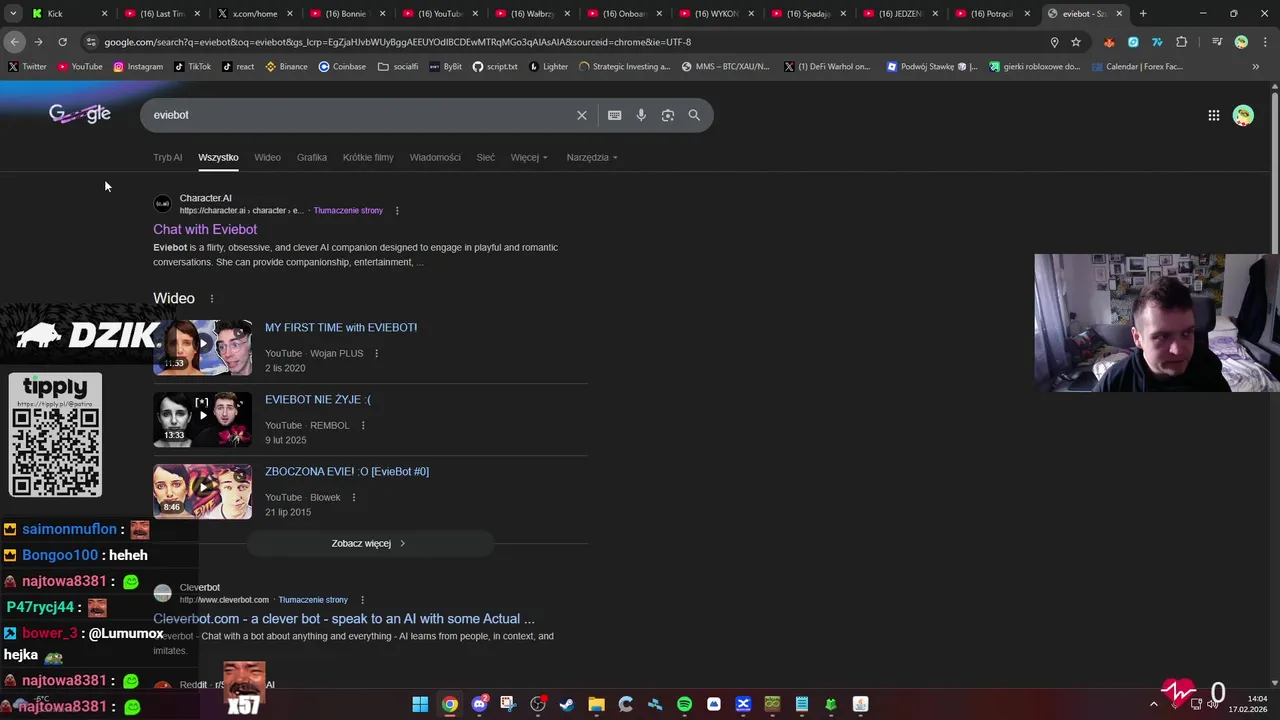Open location permission icon in address bar

tap(1054, 42)
